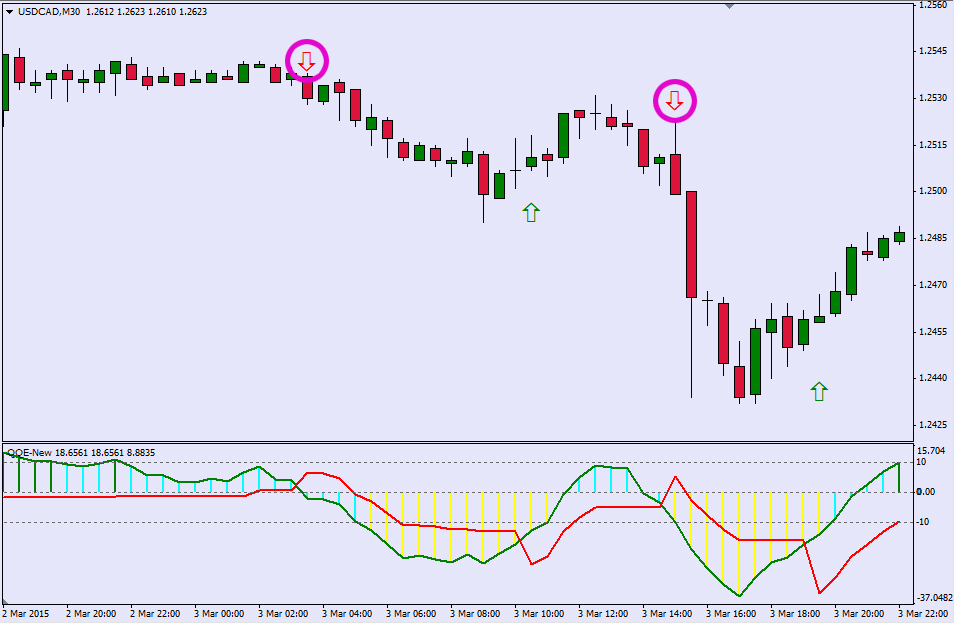Select the USDCAD,M30 symbol label
The height and width of the screenshot is (623, 954).
[x=49, y=12]
